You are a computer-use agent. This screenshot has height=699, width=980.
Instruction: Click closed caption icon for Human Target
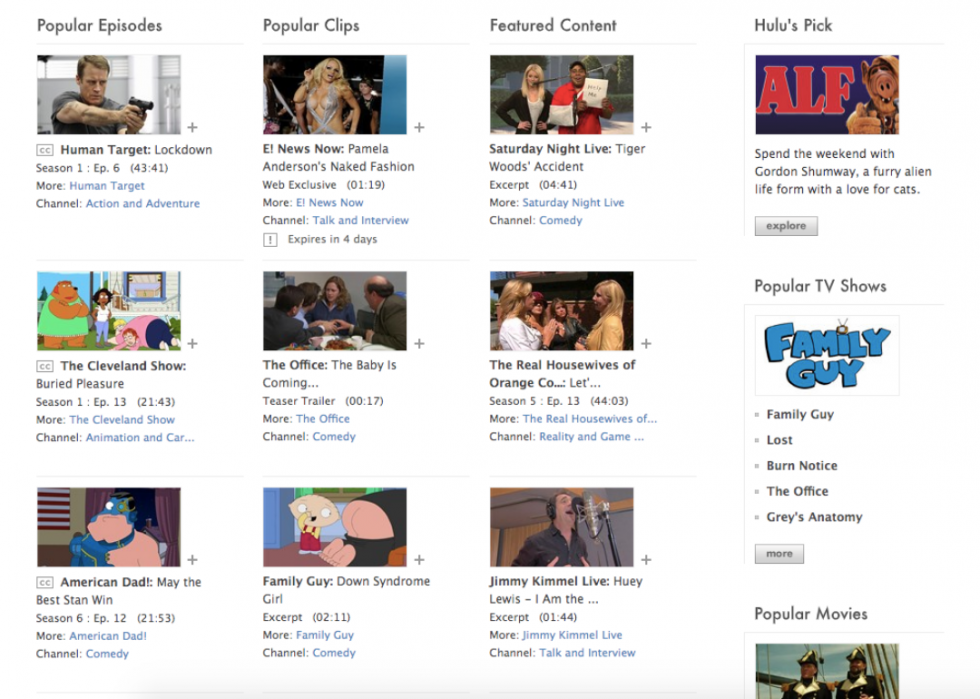tap(44, 150)
